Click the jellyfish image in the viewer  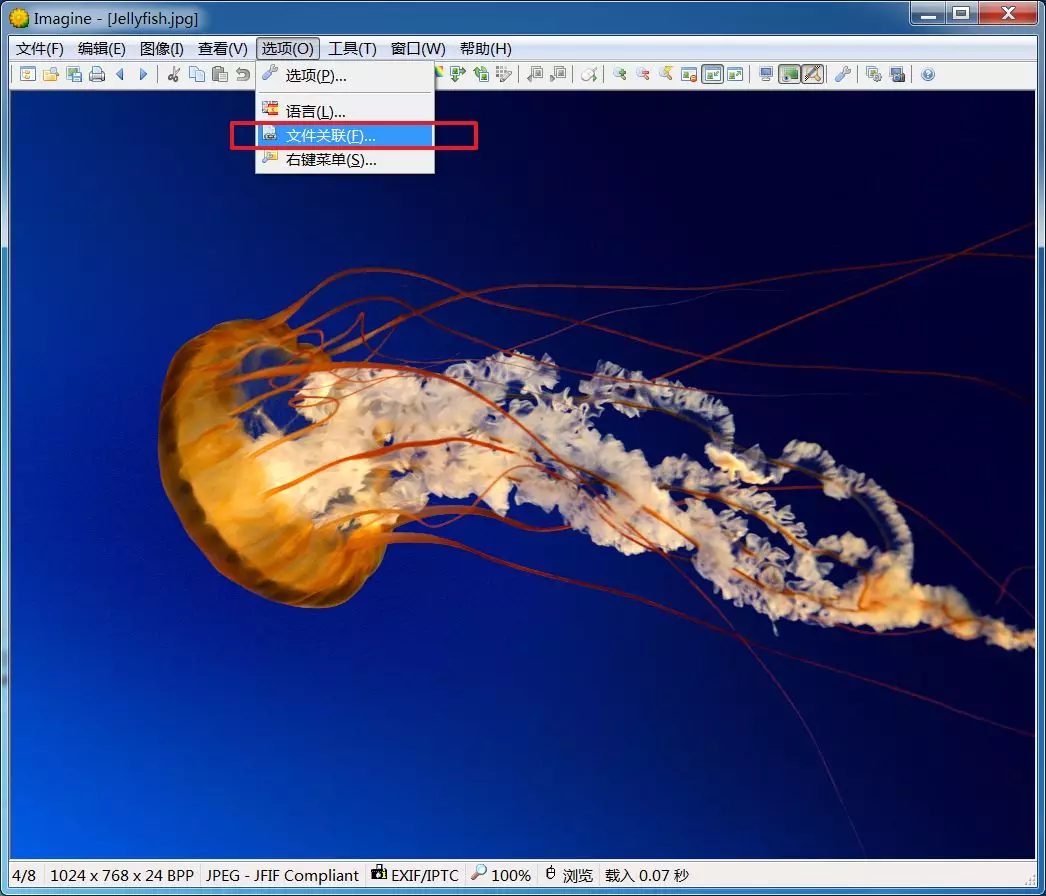[x=522, y=475]
